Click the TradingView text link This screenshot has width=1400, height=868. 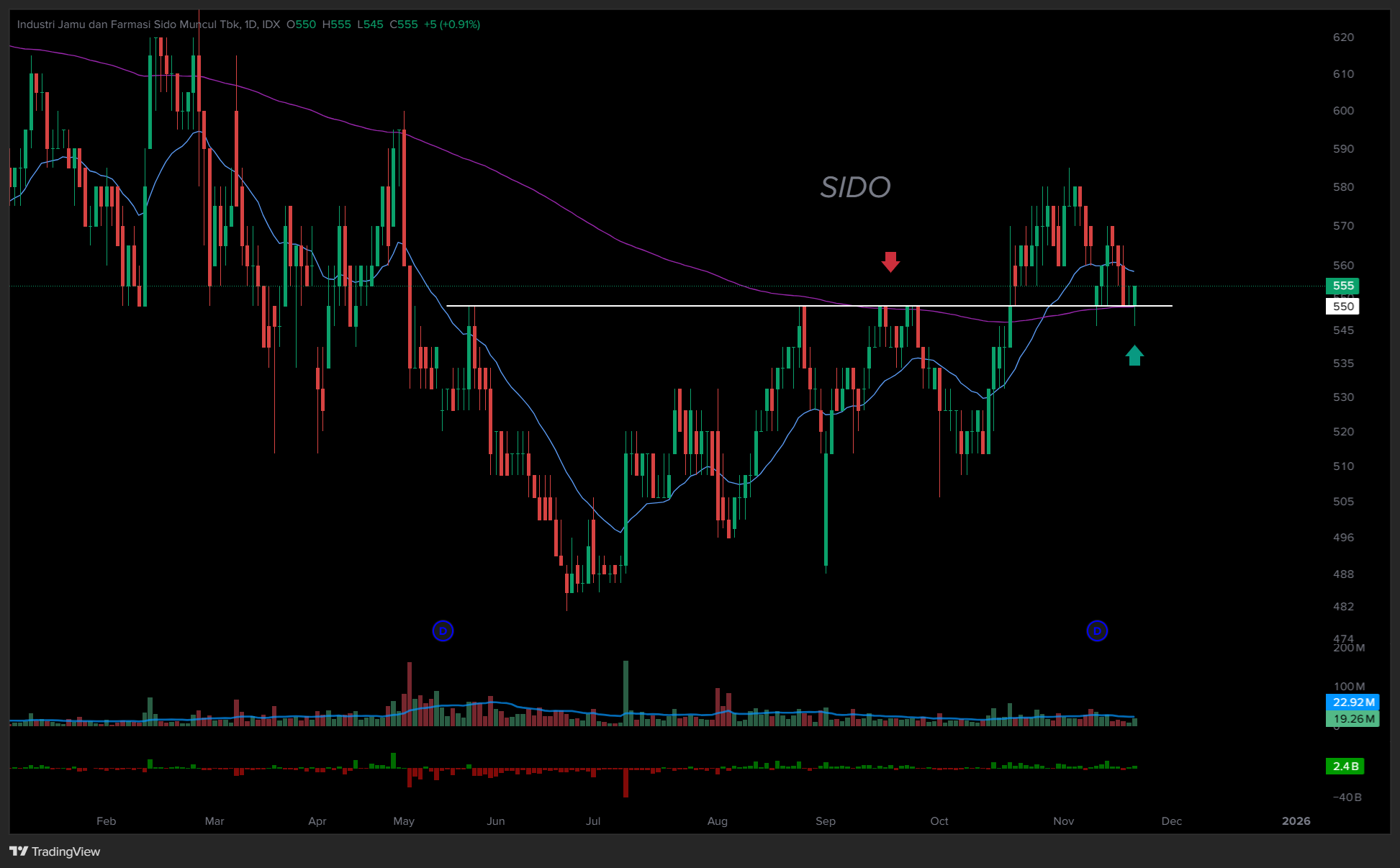click(x=66, y=852)
